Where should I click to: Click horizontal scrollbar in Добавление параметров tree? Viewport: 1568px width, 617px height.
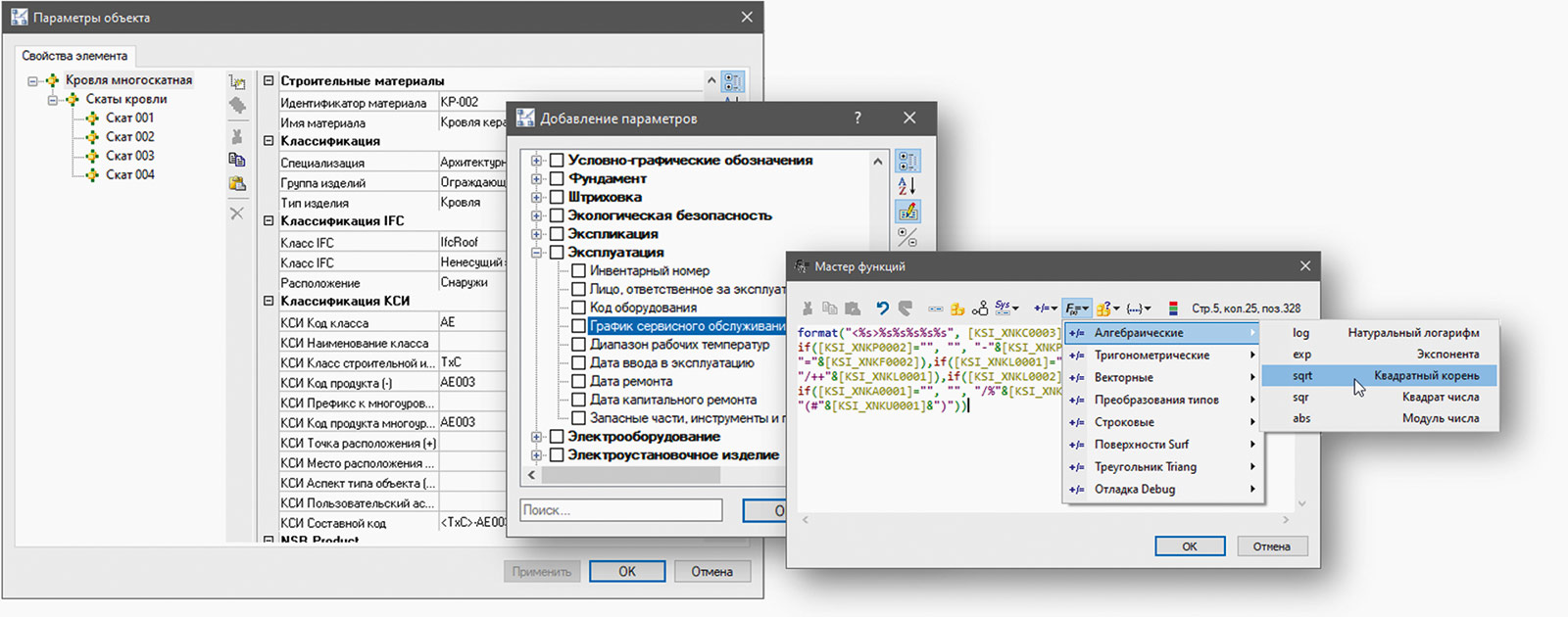click(x=631, y=475)
